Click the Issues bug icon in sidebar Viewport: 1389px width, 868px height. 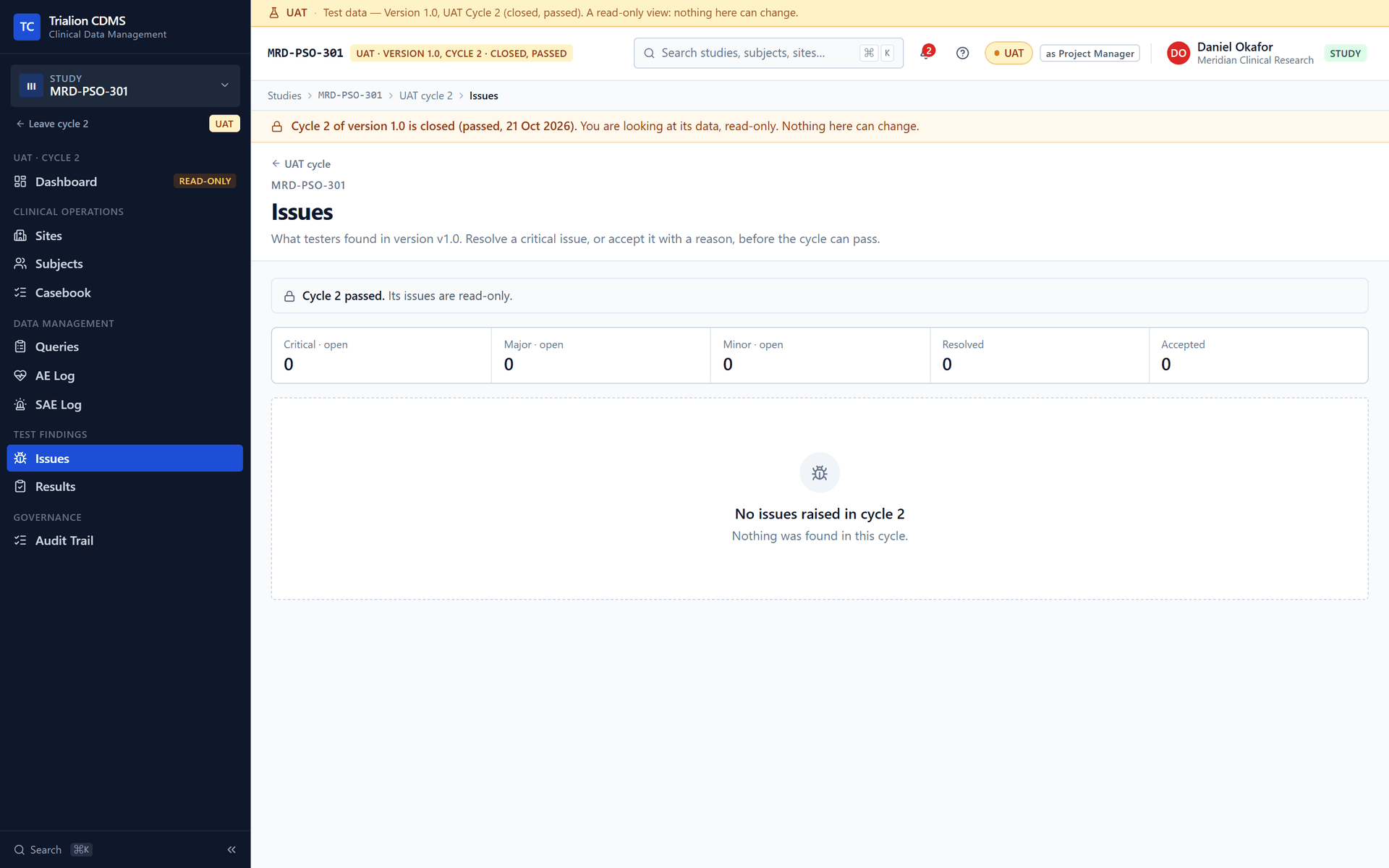pos(20,458)
